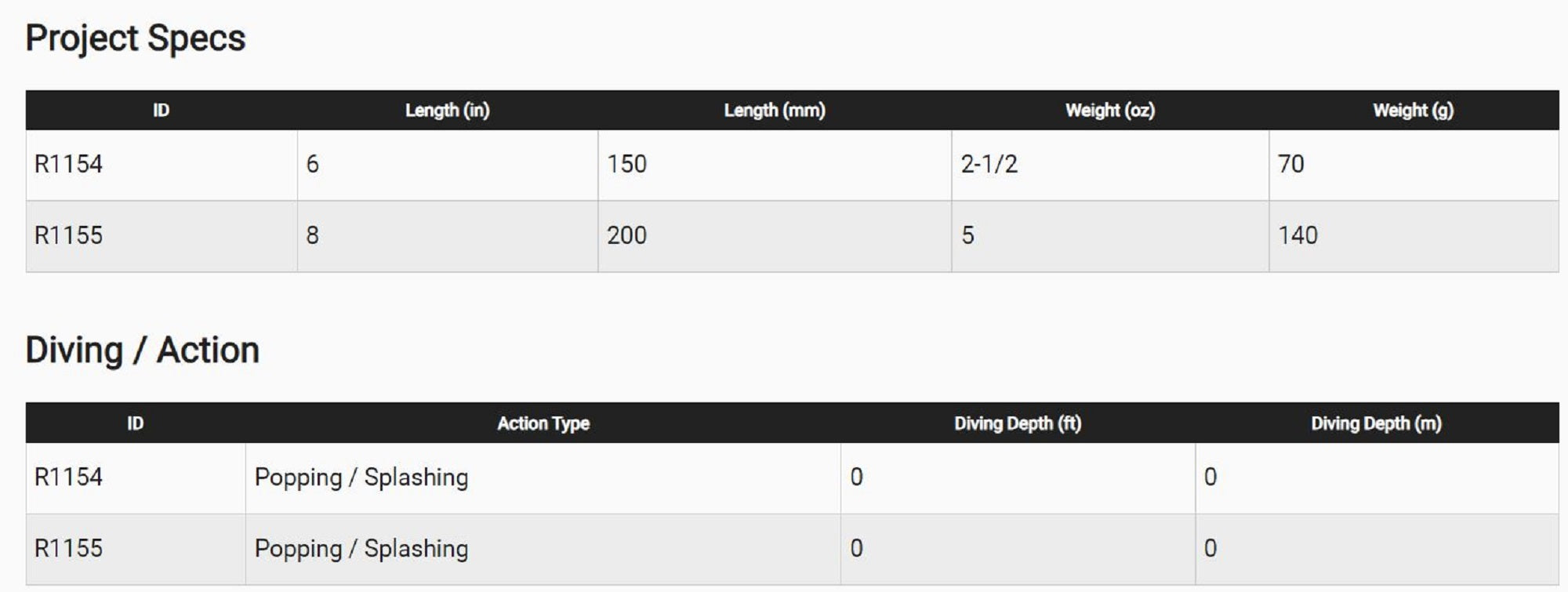Image resolution: width=1568 pixels, height=592 pixels.
Task: Click the Length (in) column header
Action: click(447, 111)
